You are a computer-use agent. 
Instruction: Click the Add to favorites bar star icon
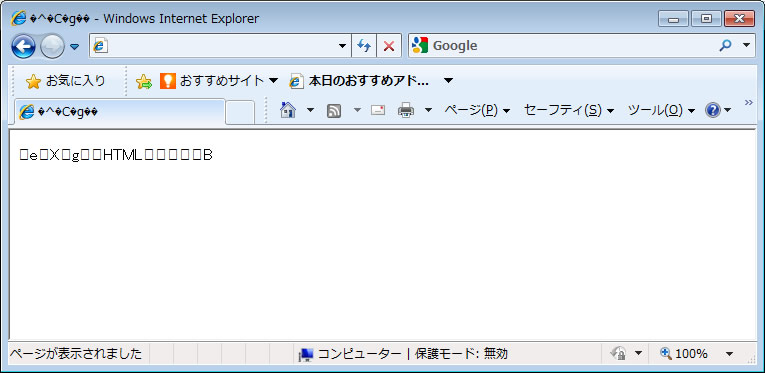pyautogui.click(x=144, y=81)
